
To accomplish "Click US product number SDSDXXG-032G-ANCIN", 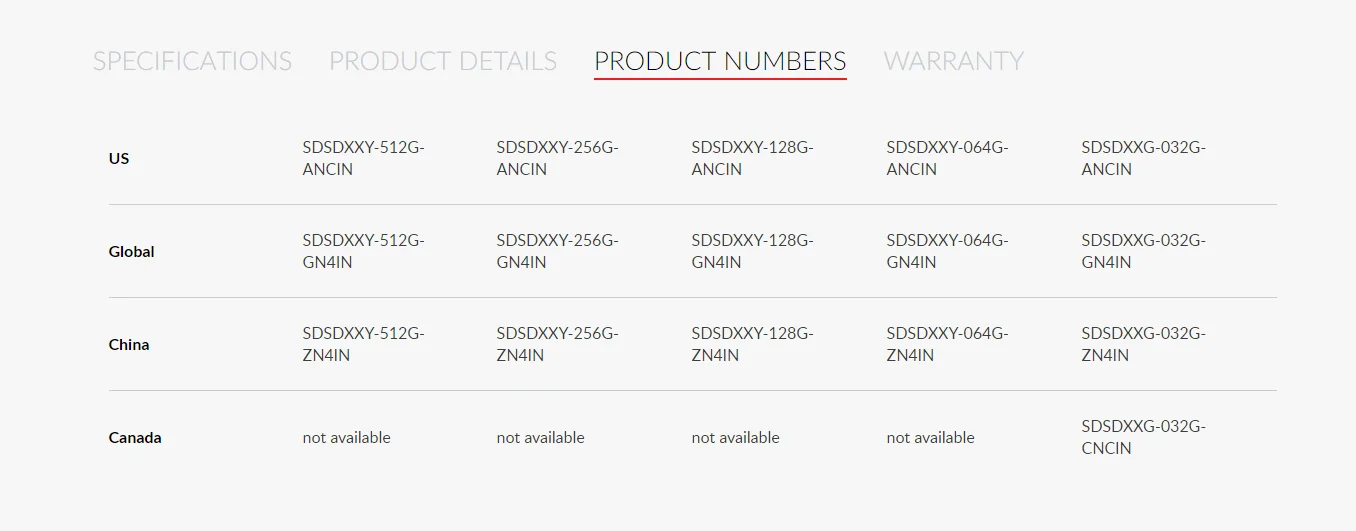I will pos(1143,158).
